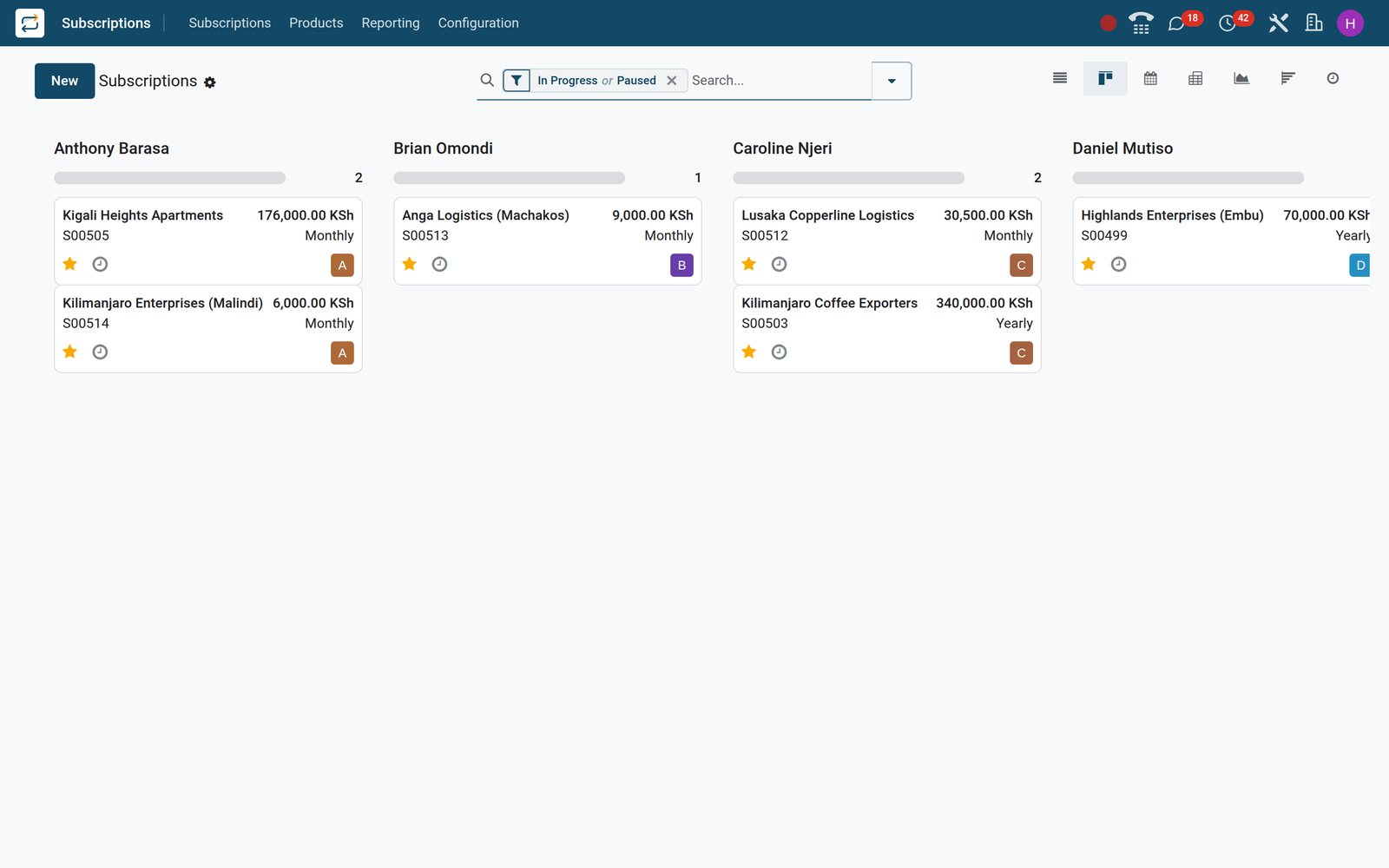Click avatar A on Kigali Heights Apartments card

(342, 266)
